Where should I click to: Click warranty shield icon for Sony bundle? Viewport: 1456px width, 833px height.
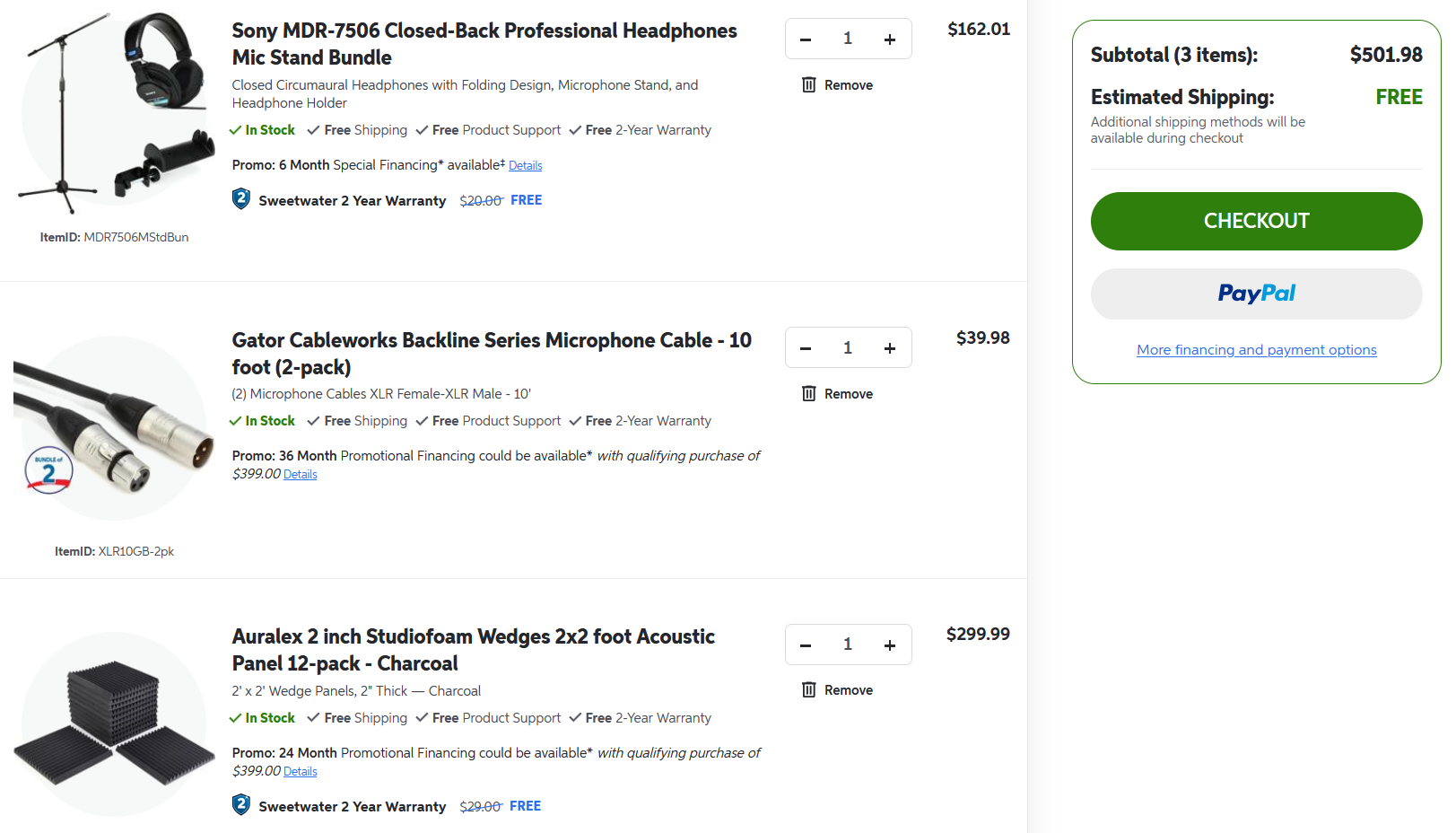click(x=241, y=199)
